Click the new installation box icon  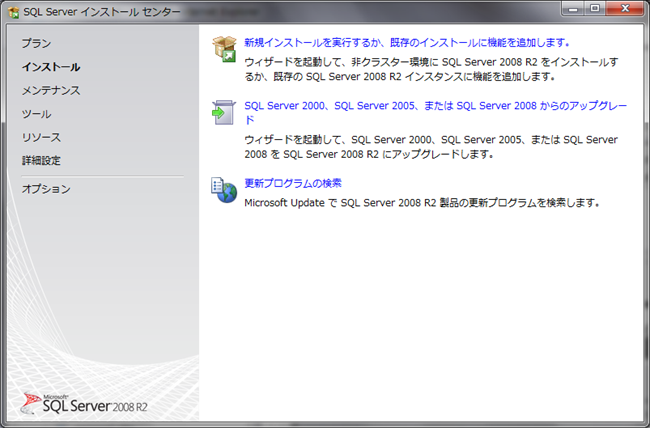(224, 49)
